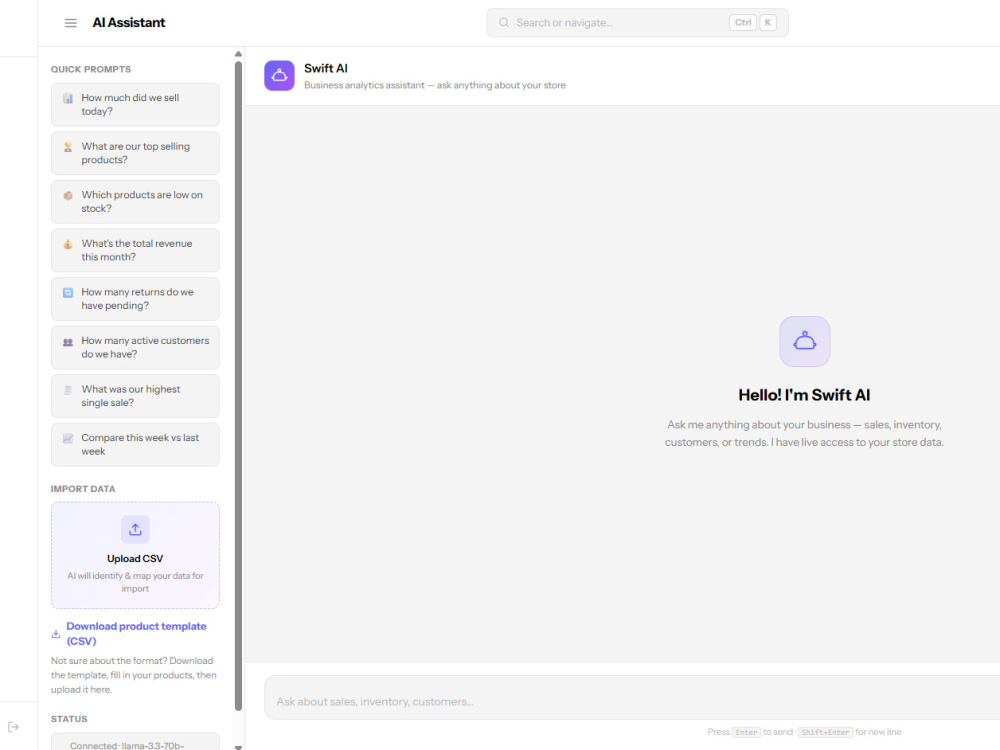The width and height of the screenshot is (1000, 750).
Task: Click the 'Enter' key hint below input
Action: click(746, 732)
